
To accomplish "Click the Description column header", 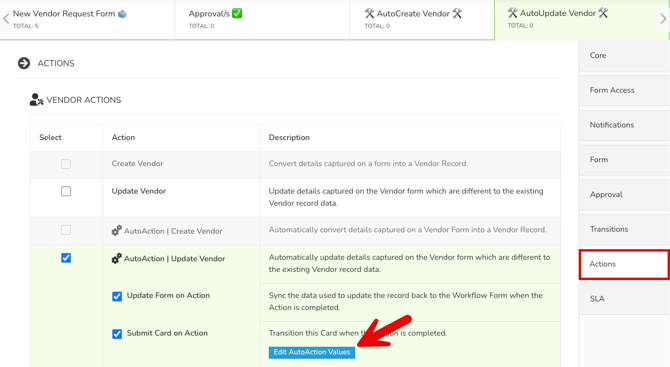I will (289, 137).
